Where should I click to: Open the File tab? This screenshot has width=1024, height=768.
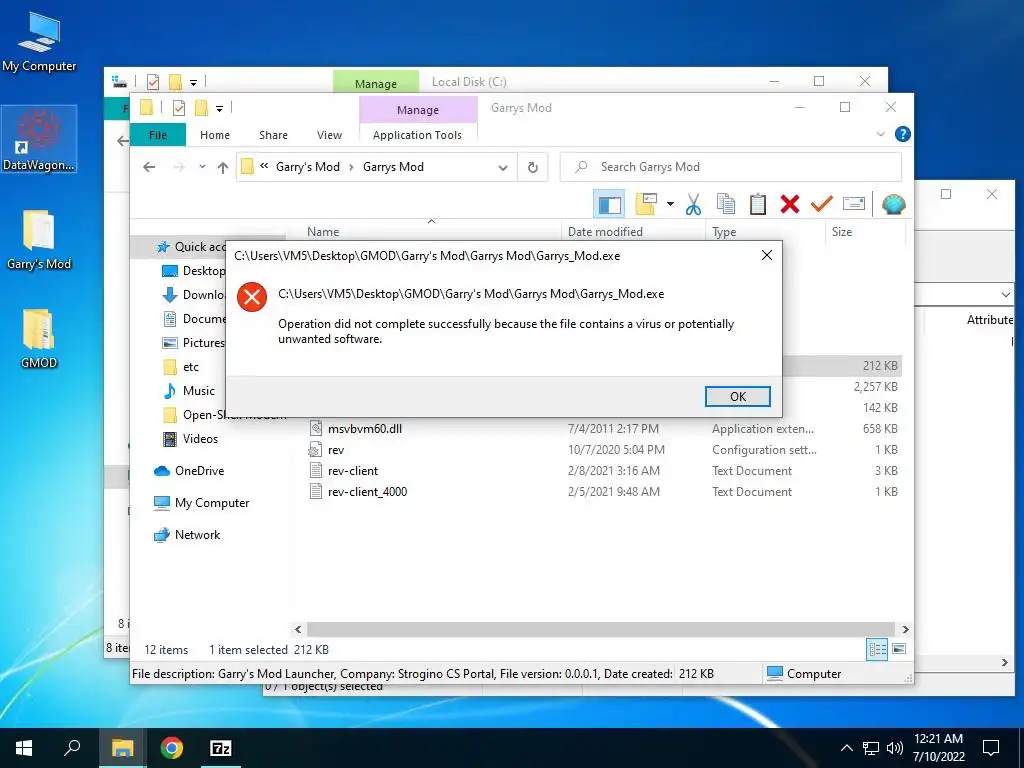[157, 135]
